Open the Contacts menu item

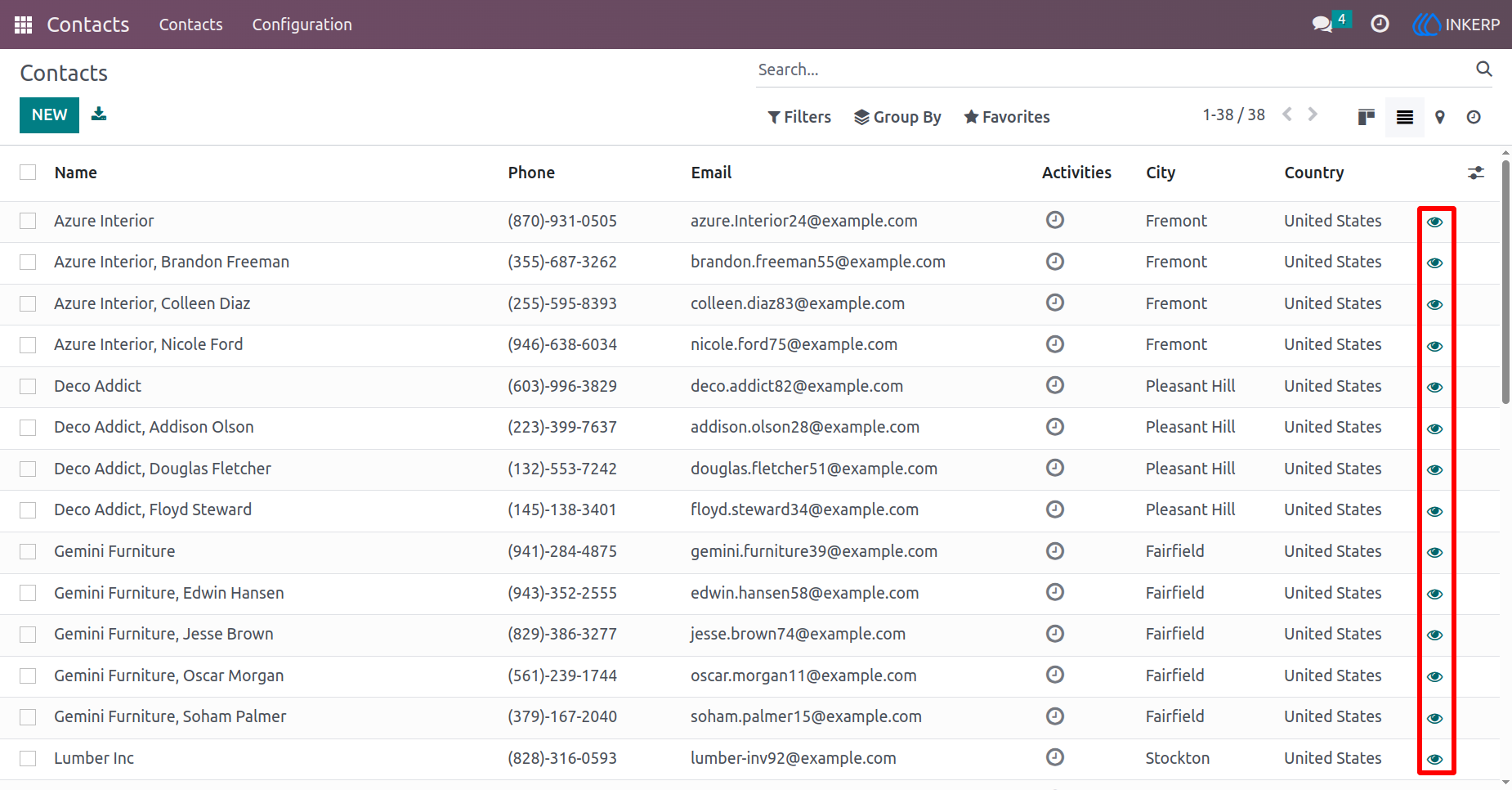tap(191, 25)
